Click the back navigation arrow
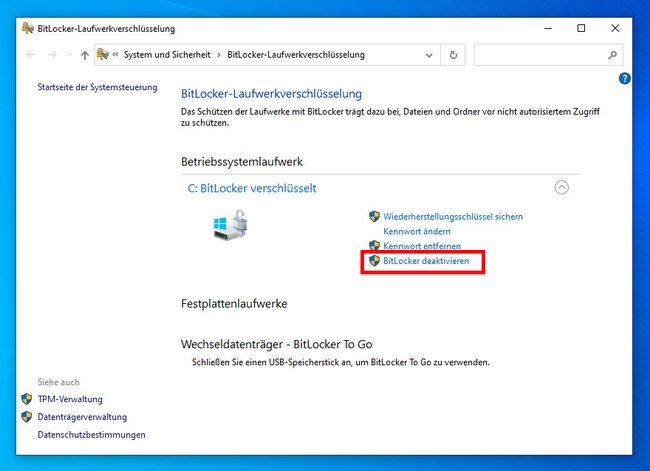The image size is (650, 471). click(x=30, y=55)
